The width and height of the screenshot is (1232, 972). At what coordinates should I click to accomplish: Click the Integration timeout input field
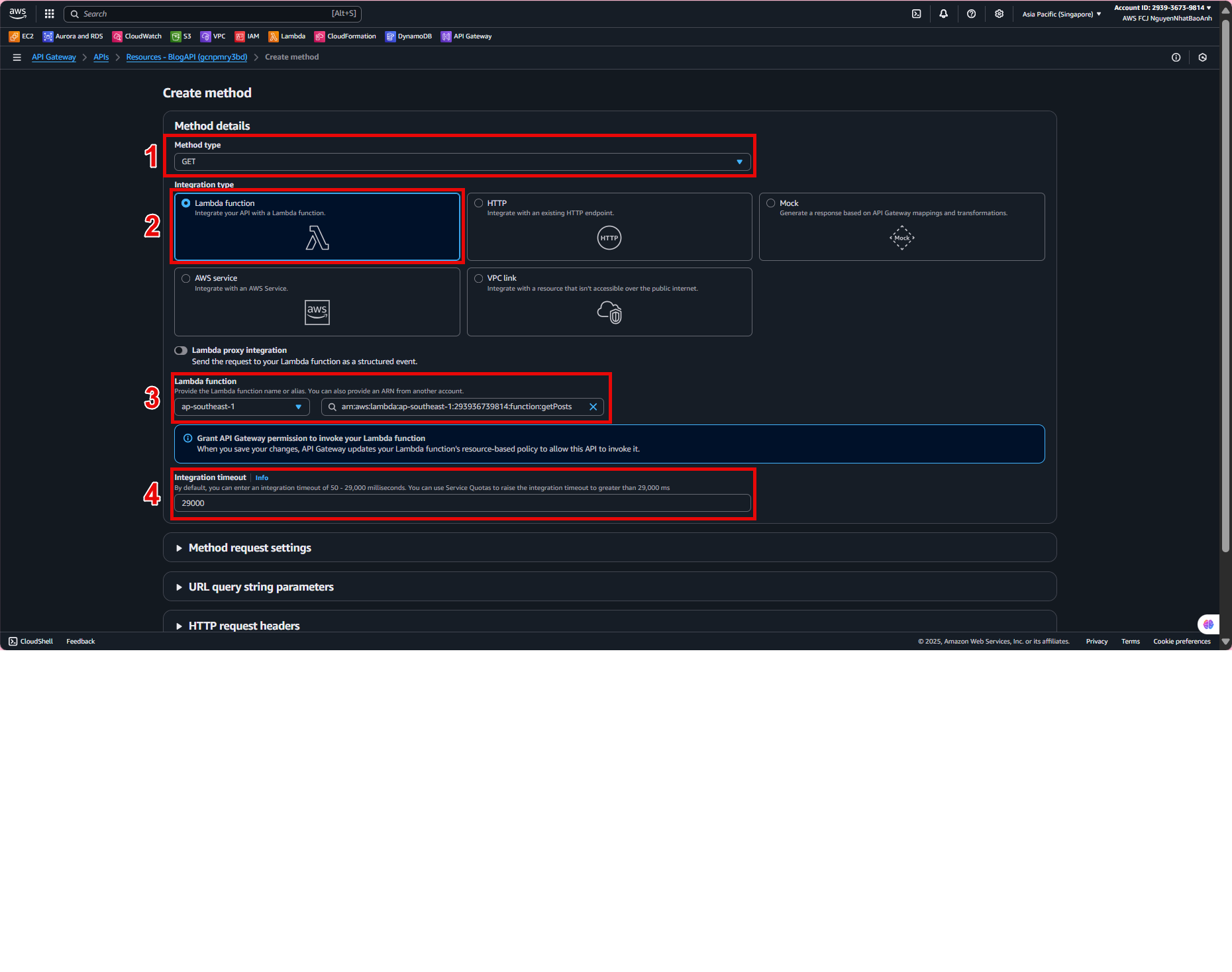click(x=462, y=503)
